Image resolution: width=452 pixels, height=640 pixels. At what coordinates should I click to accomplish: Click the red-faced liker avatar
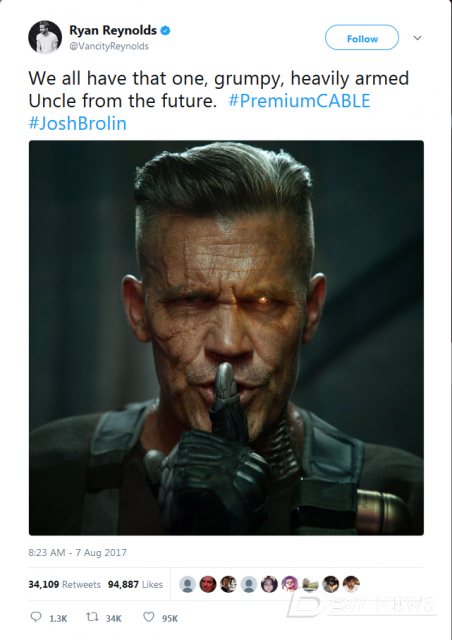point(208,584)
